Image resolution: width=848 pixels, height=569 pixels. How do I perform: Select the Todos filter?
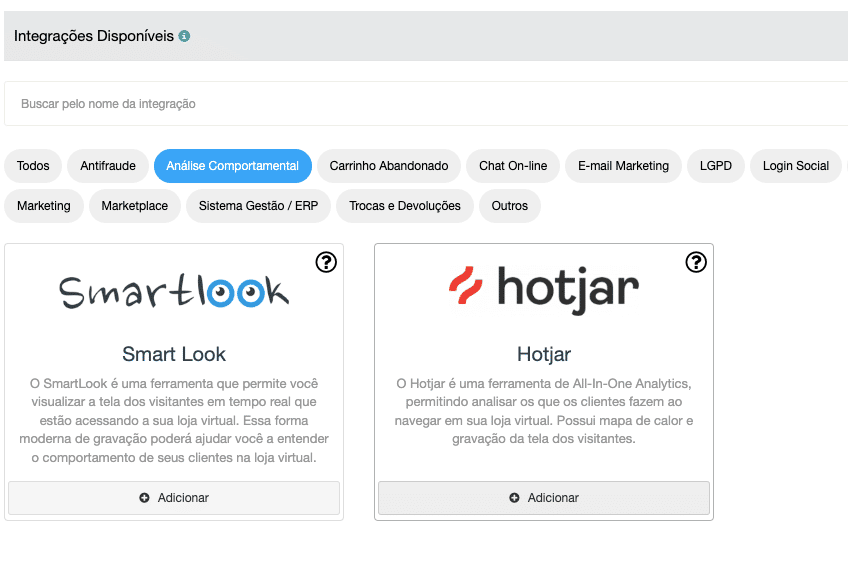click(33, 166)
